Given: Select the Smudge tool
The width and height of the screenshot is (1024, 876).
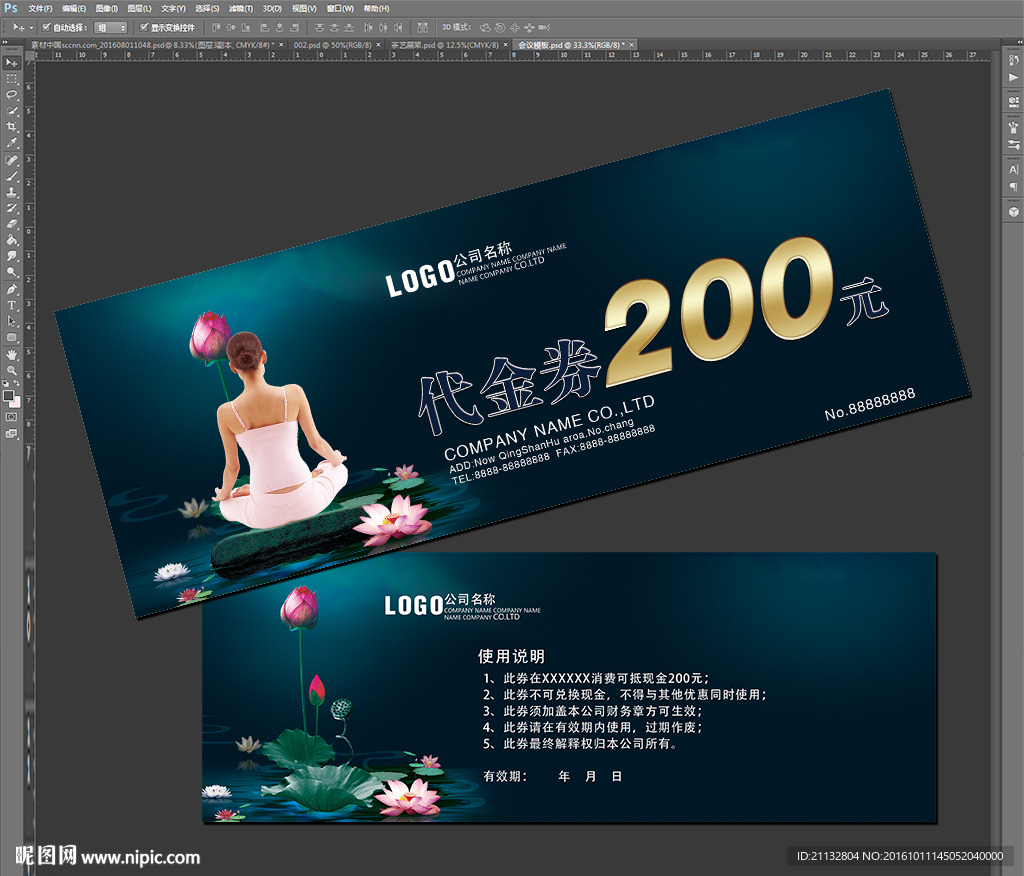Looking at the screenshot, I should pos(12,256).
